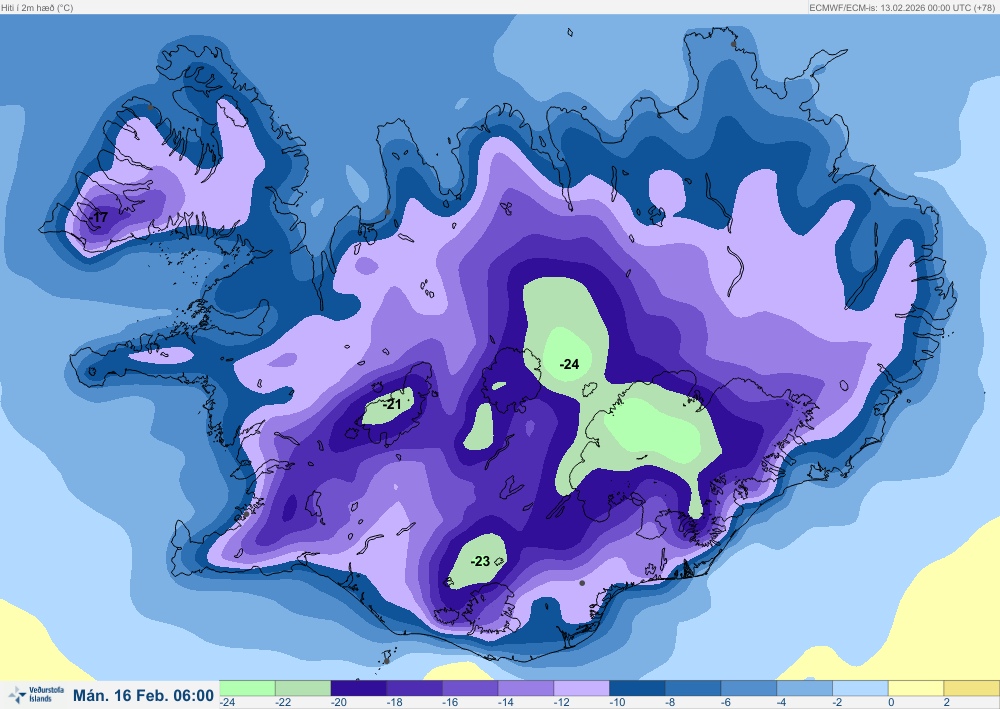The image size is (1000, 709).
Task: Pick the dark indigo legend swatch between -20 and -18
Action: coord(358,688)
